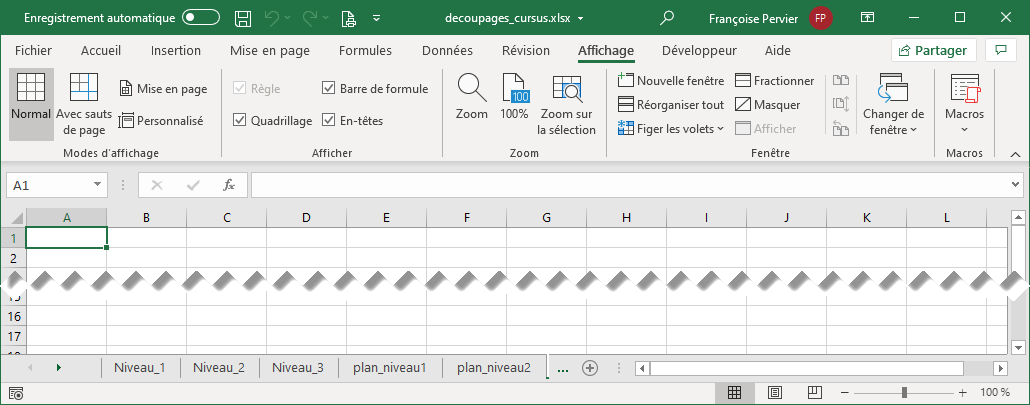The width and height of the screenshot is (1030, 405).
Task: Expand the Macros dropdown
Action: click(x=964, y=105)
